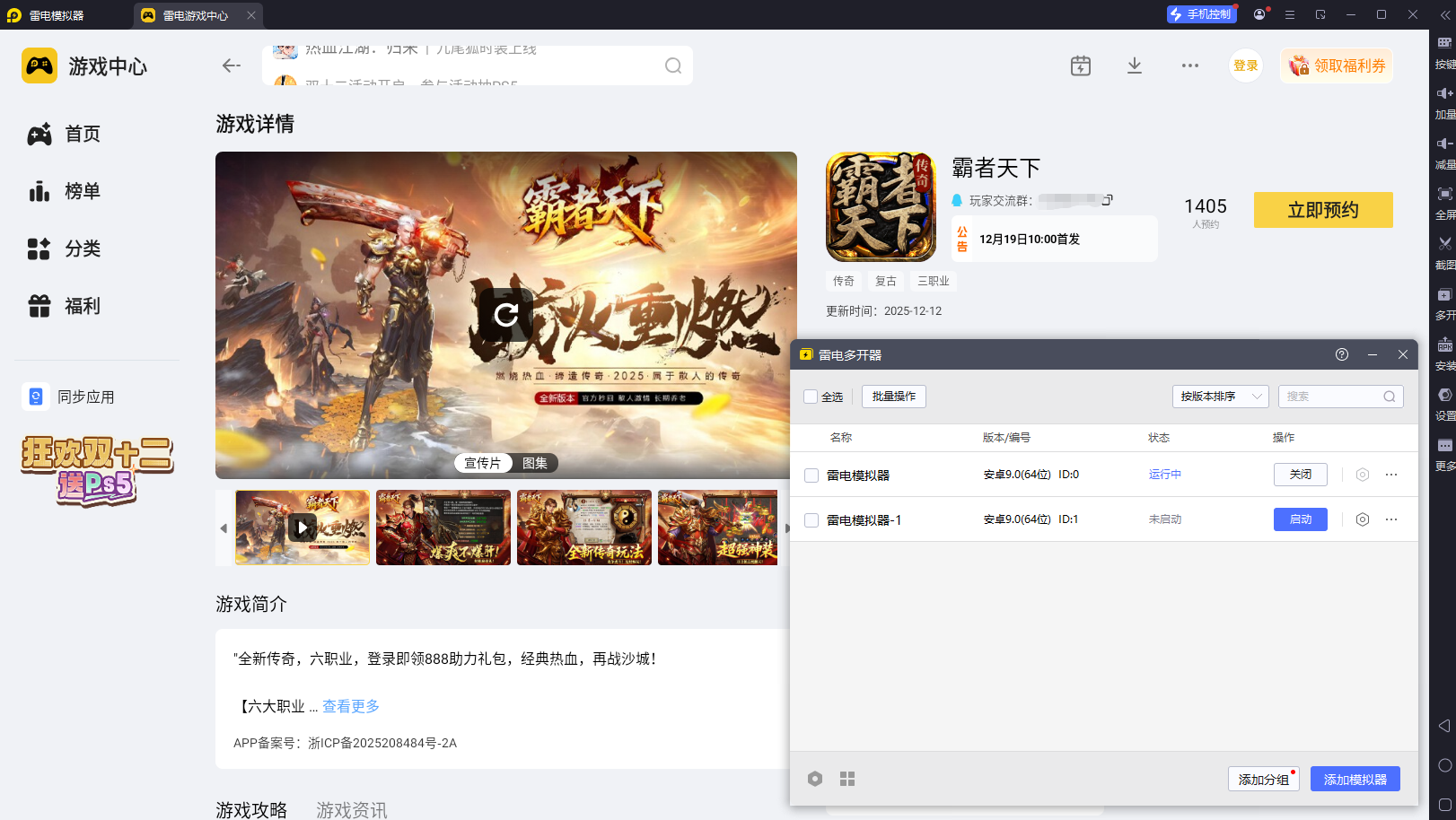
Task: Play the first video thumbnail
Action: tap(303, 528)
